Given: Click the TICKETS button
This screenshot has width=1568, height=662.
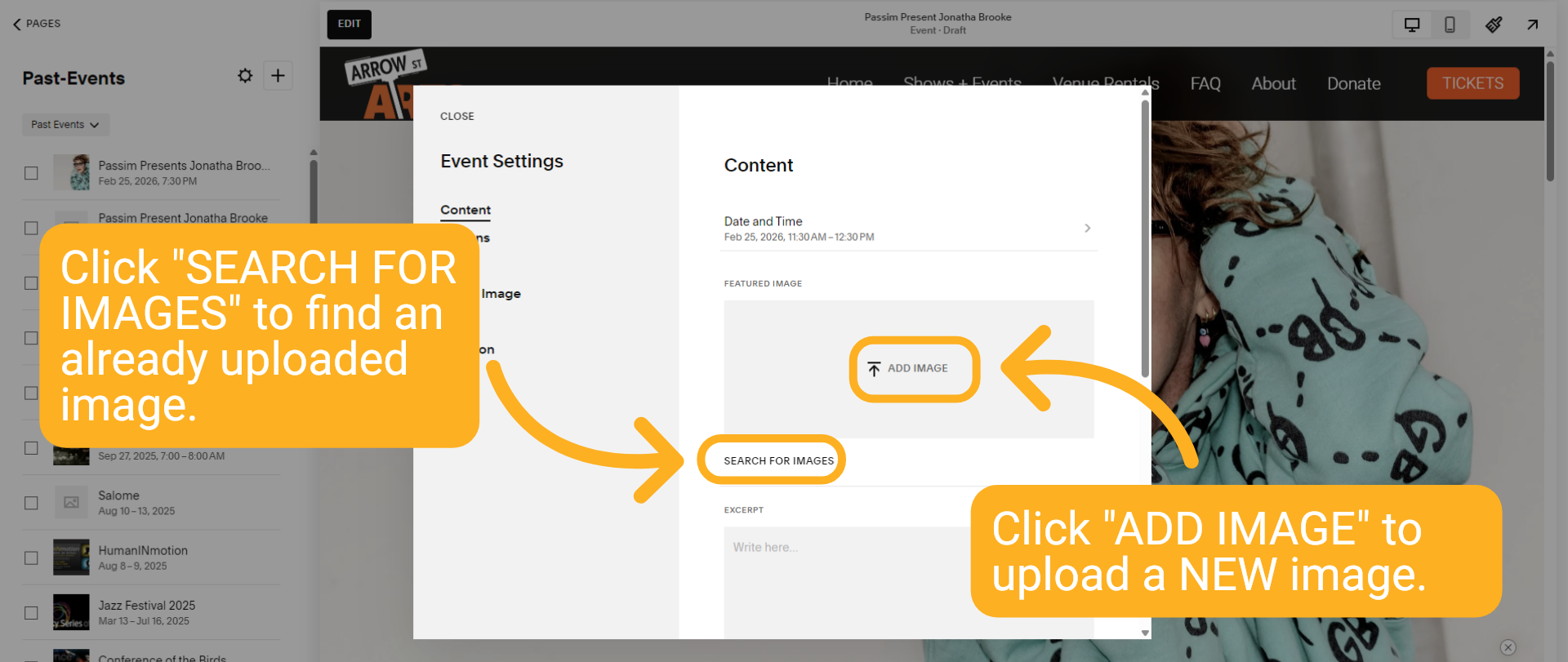Looking at the screenshot, I should (x=1472, y=83).
